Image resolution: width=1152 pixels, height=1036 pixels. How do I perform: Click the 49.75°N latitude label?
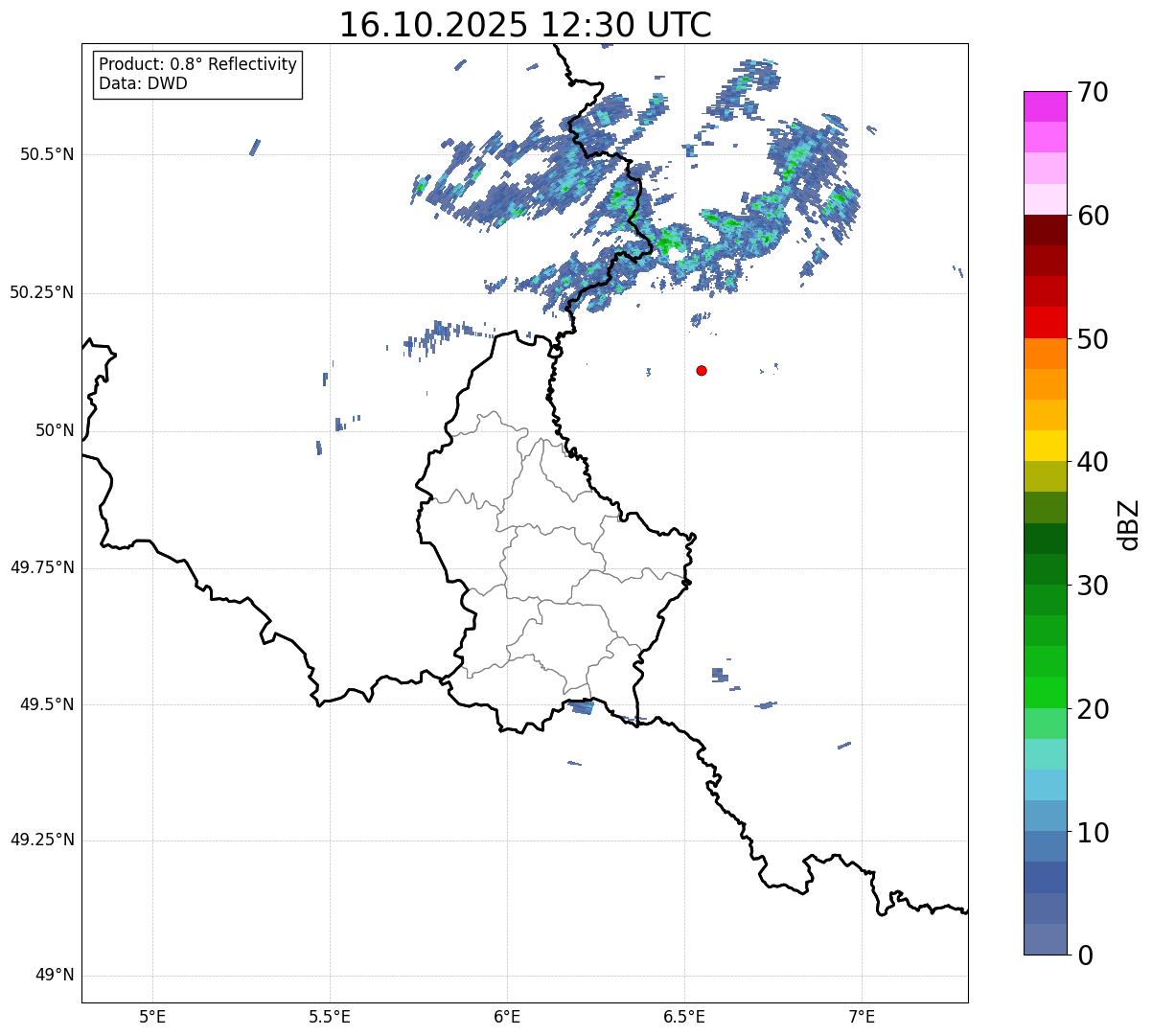click(41, 567)
